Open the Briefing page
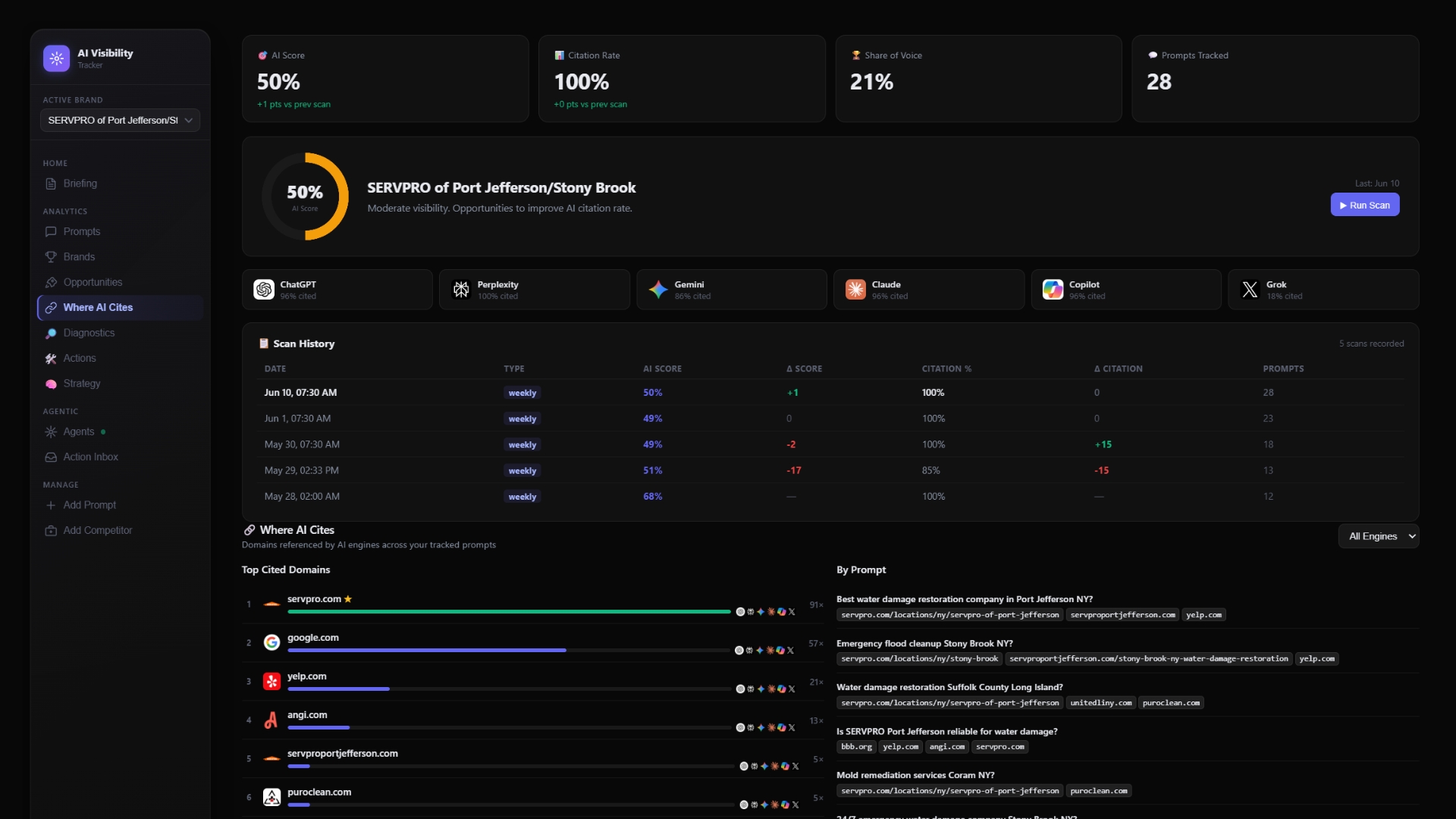This screenshot has width=1456, height=819. click(80, 184)
